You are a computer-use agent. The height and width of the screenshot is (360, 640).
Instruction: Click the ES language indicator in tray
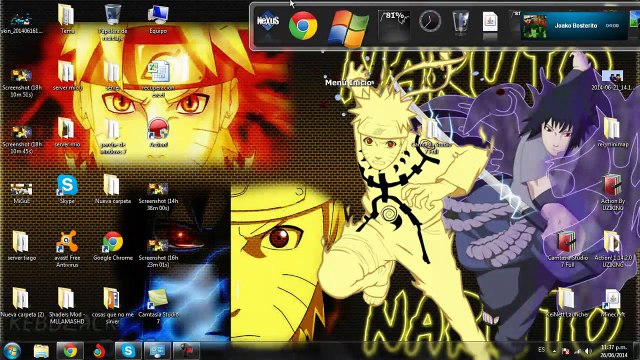(541, 350)
